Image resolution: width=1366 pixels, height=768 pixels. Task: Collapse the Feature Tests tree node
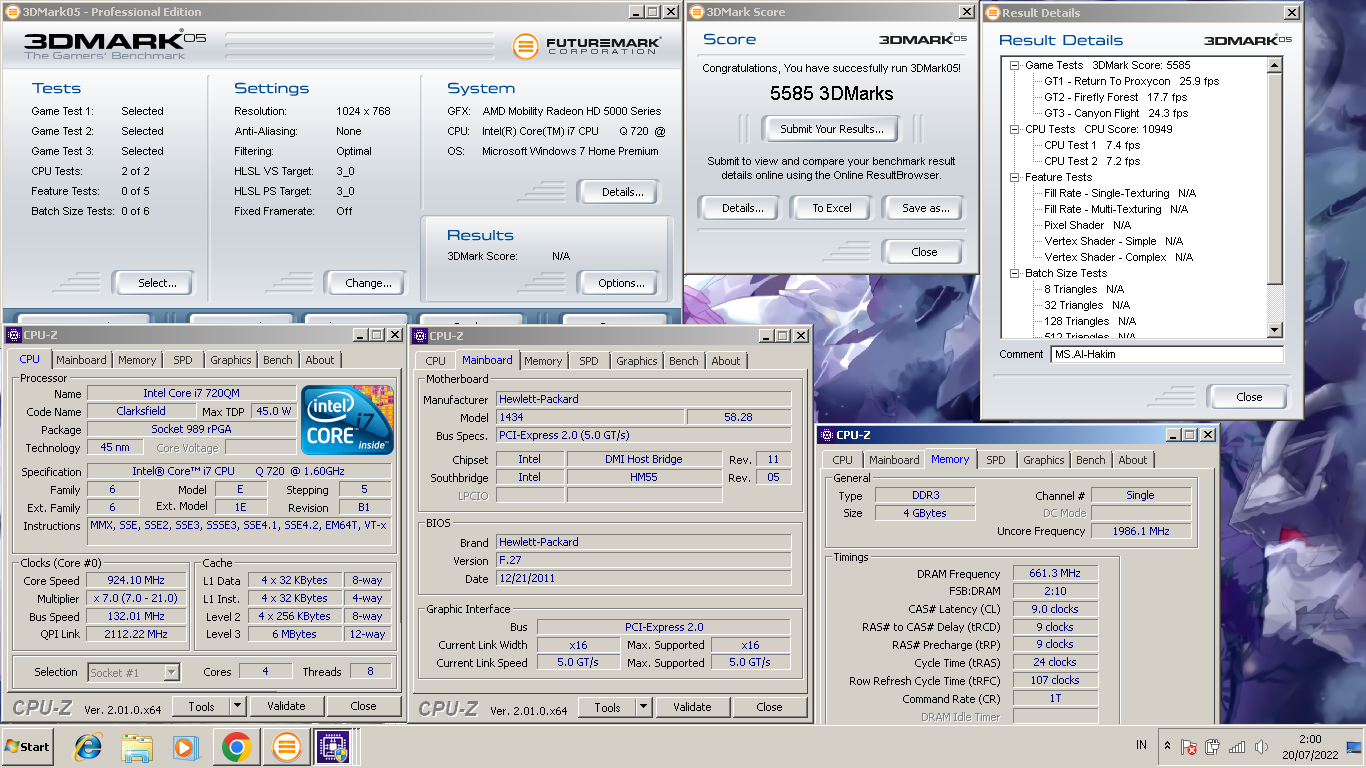(x=1014, y=177)
